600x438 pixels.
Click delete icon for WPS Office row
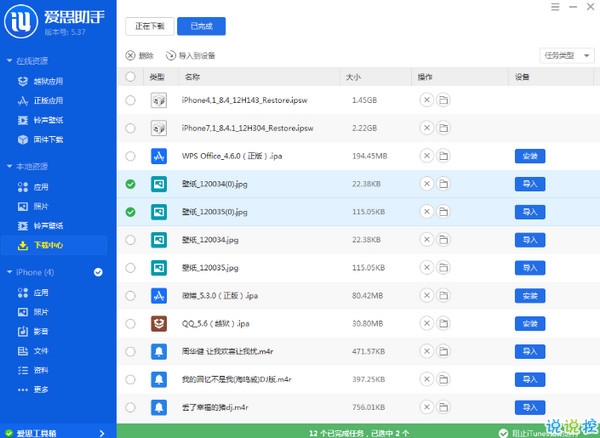coord(427,156)
